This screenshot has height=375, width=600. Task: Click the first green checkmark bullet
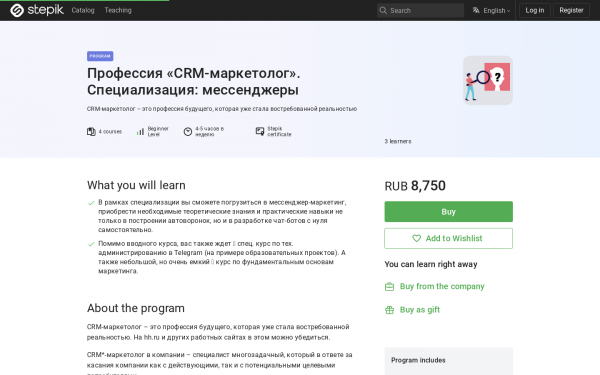(x=91, y=203)
